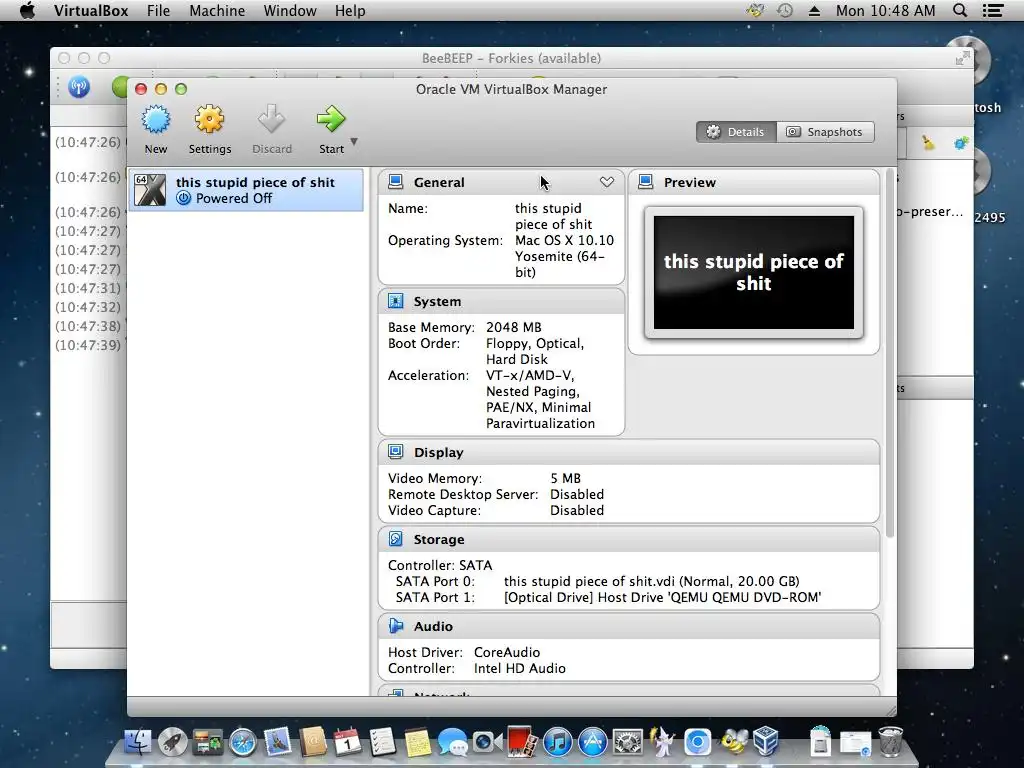Open Launchpad from the Dock
This screenshot has height=768, width=1024.
[x=172, y=743]
